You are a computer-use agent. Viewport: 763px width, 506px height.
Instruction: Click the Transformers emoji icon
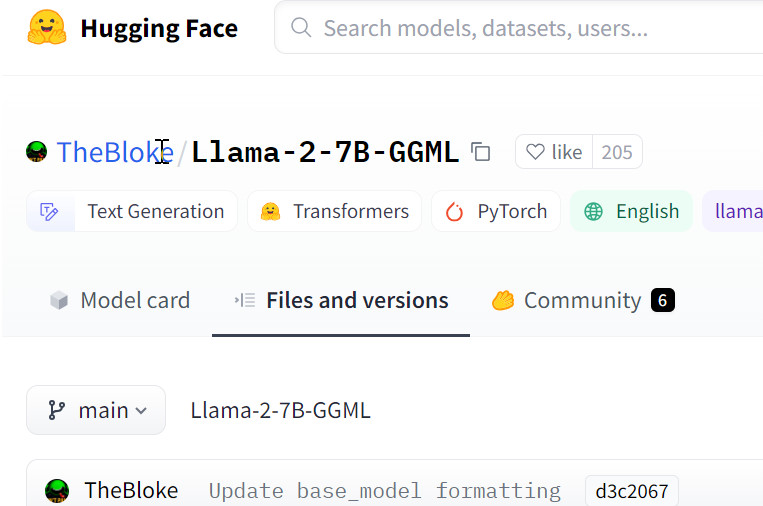(x=269, y=211)
